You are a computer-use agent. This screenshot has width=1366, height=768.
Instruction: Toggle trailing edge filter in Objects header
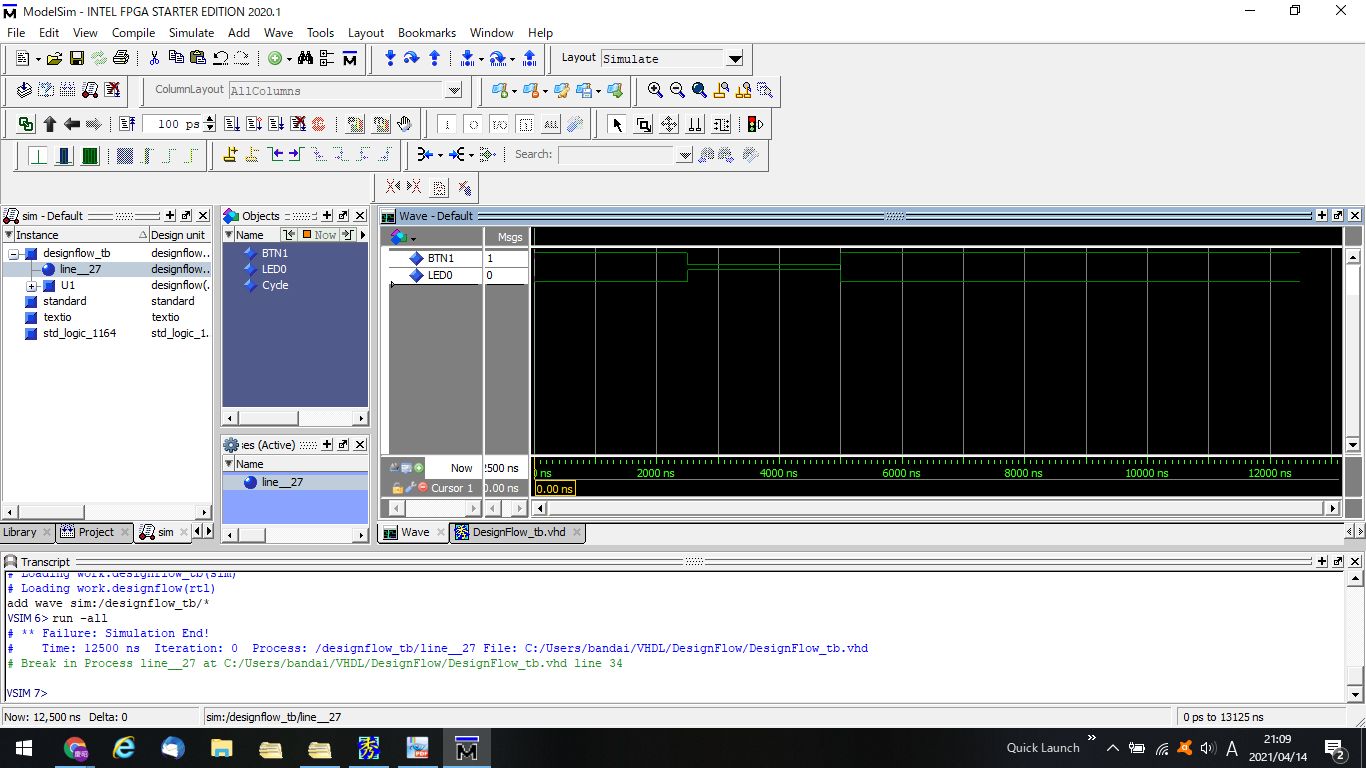347,235
